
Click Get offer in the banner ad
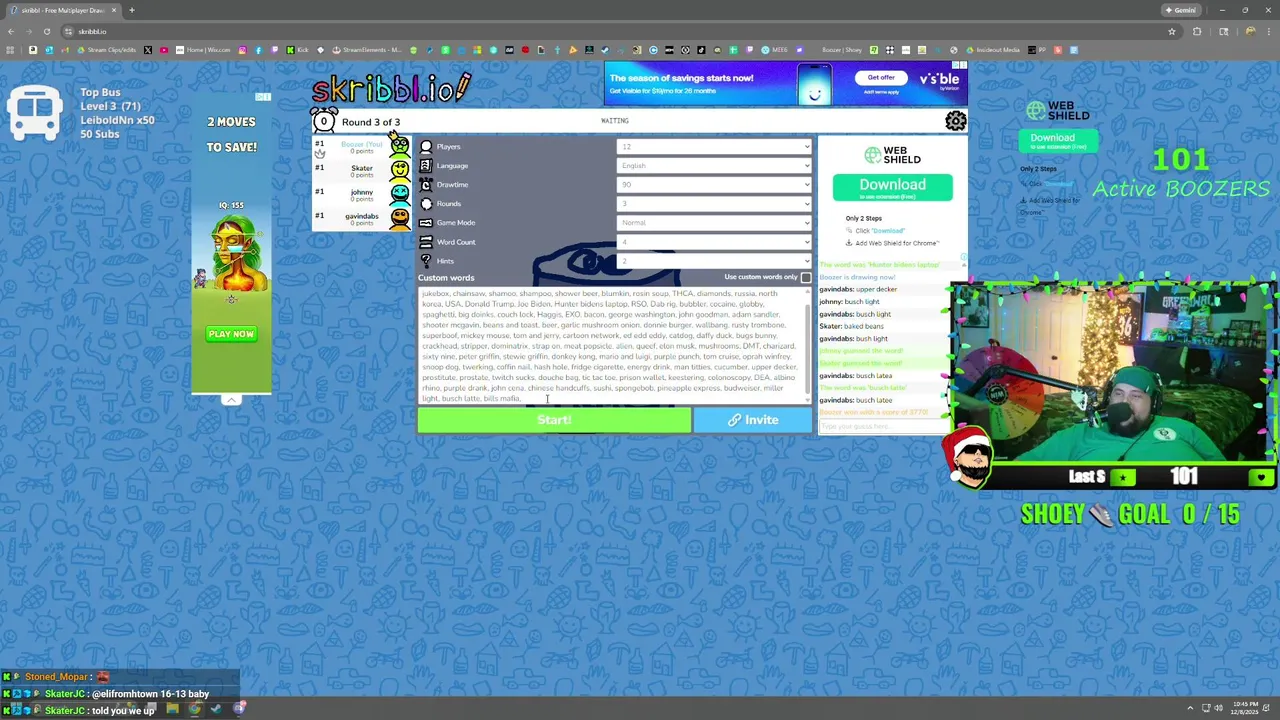click(881, 78)
